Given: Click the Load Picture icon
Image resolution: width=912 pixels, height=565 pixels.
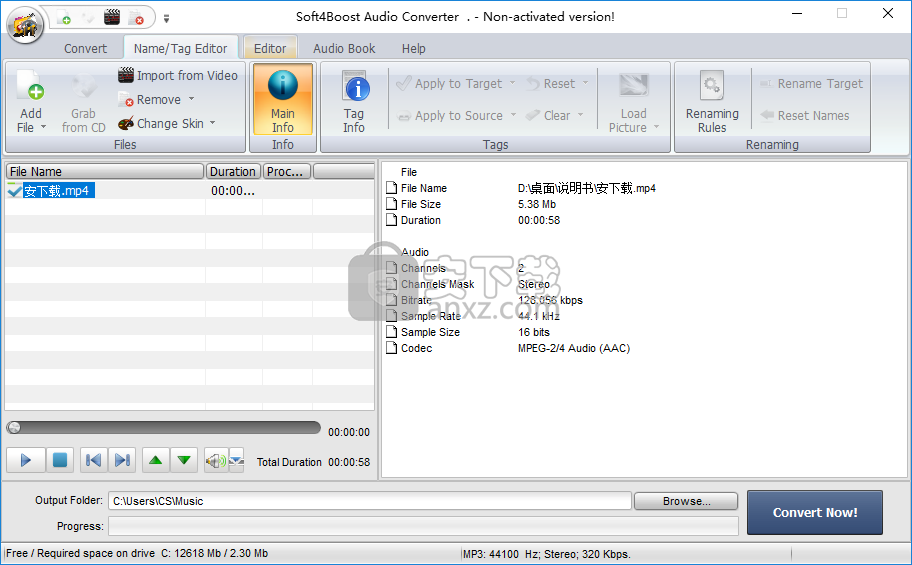Looking at the screenshot, I should pyautogui.click(x=633, y=86).
